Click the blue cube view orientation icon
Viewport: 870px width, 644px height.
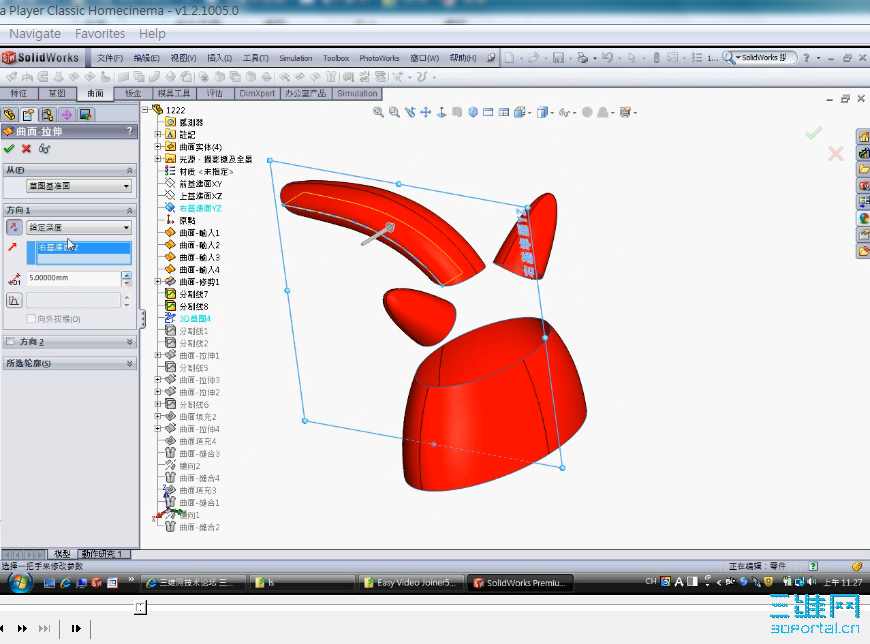point(473,112)
